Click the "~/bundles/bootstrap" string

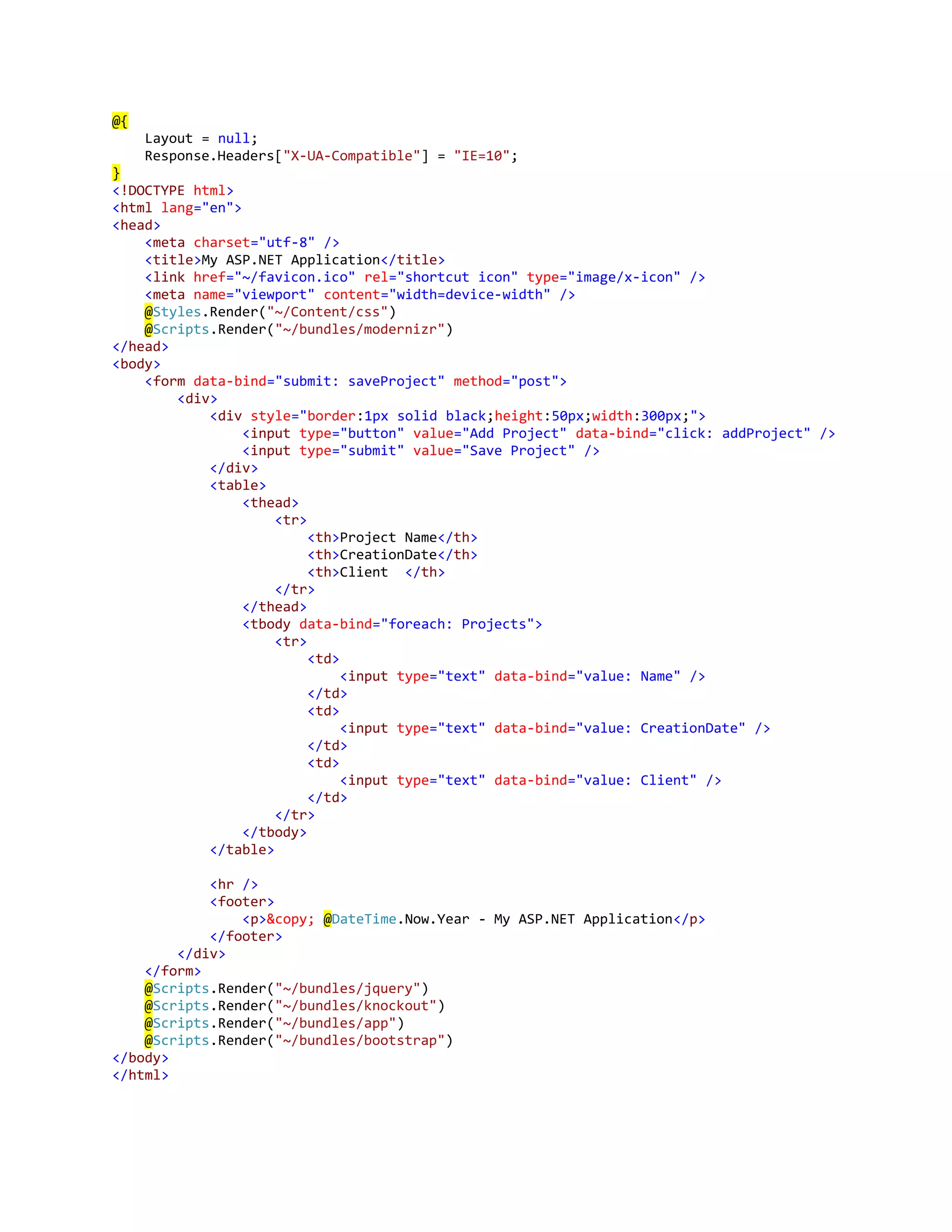[x=360, y=1040]
